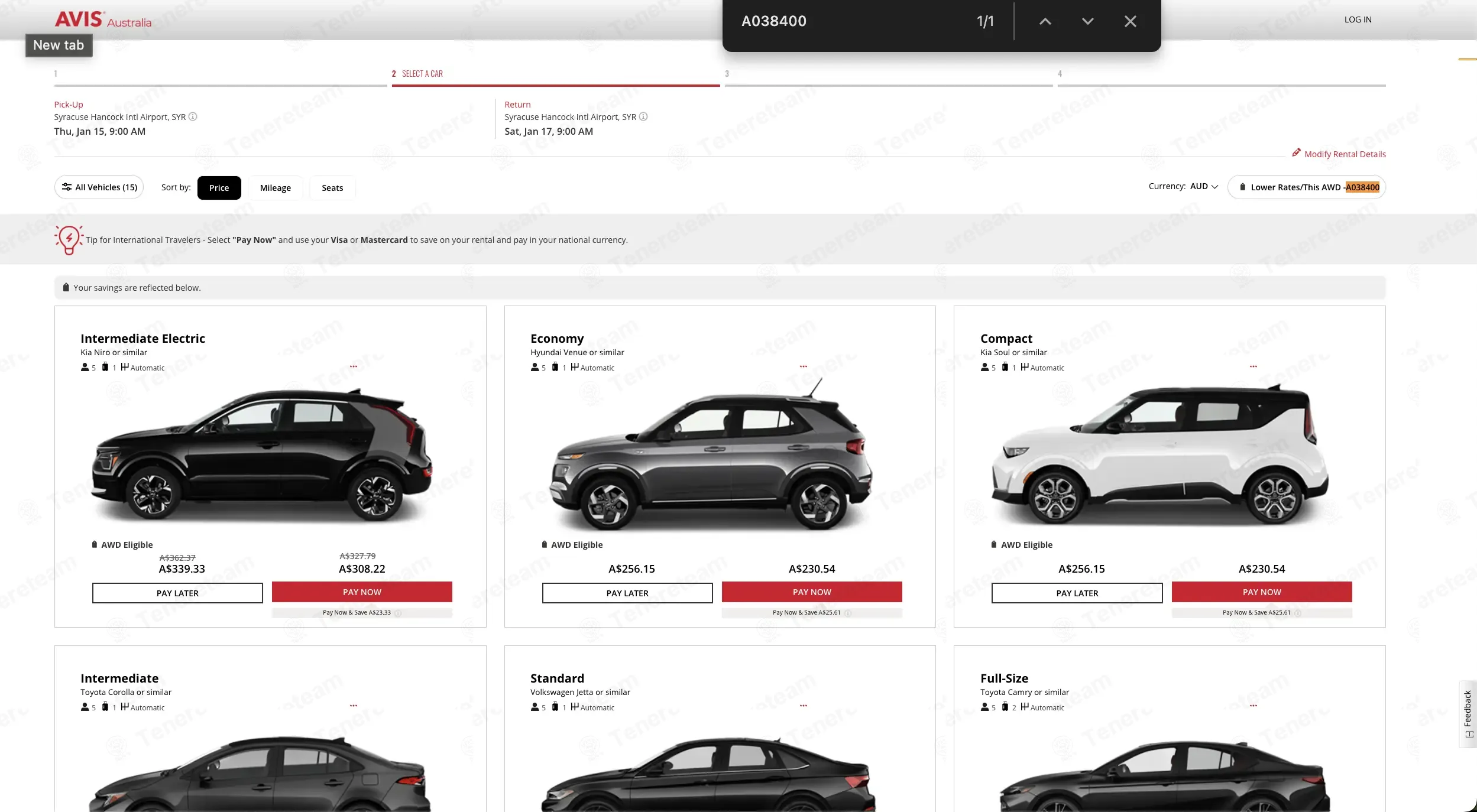Click the Compact card title

tap(1006, 339)
